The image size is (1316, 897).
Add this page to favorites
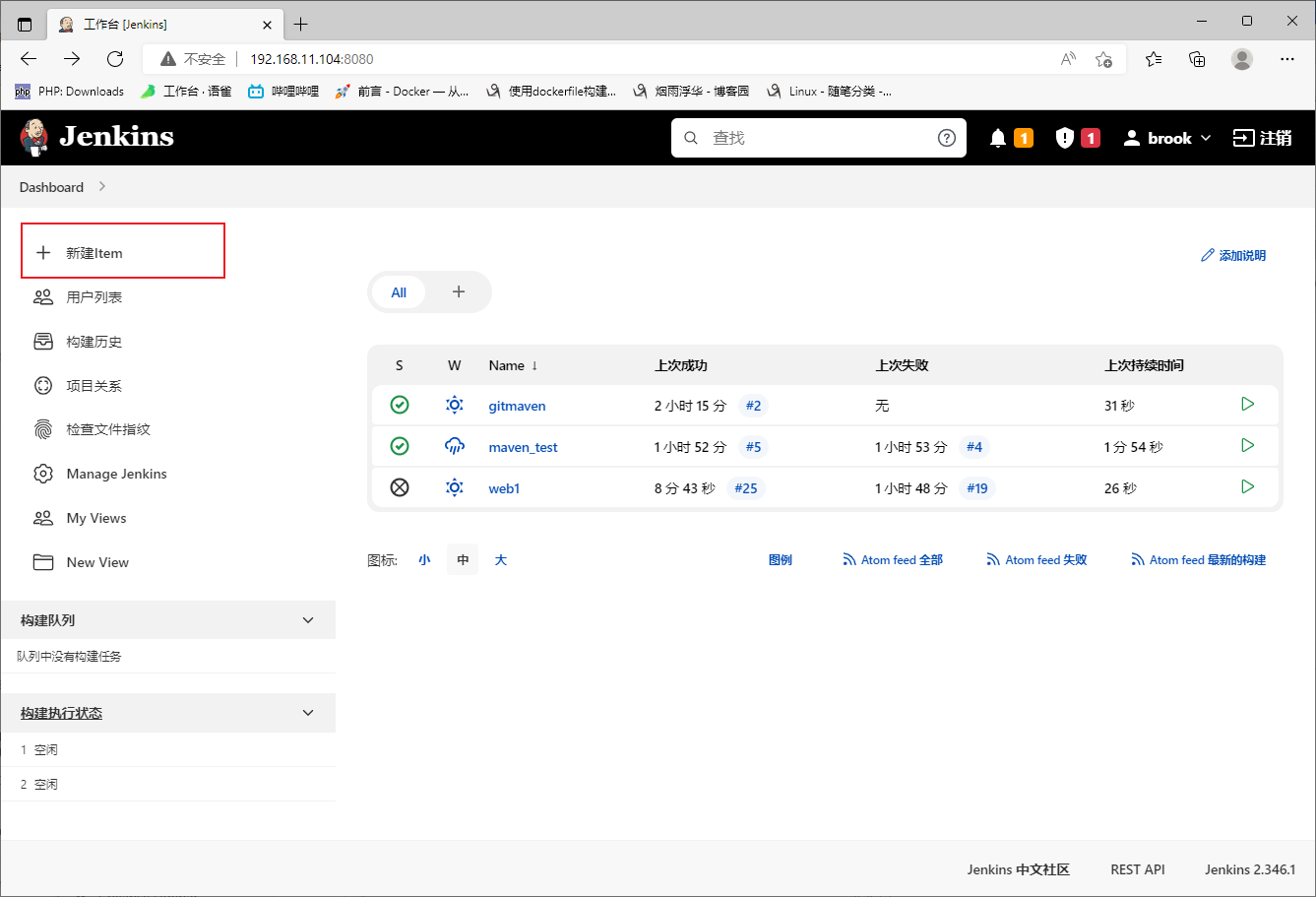1103,59
